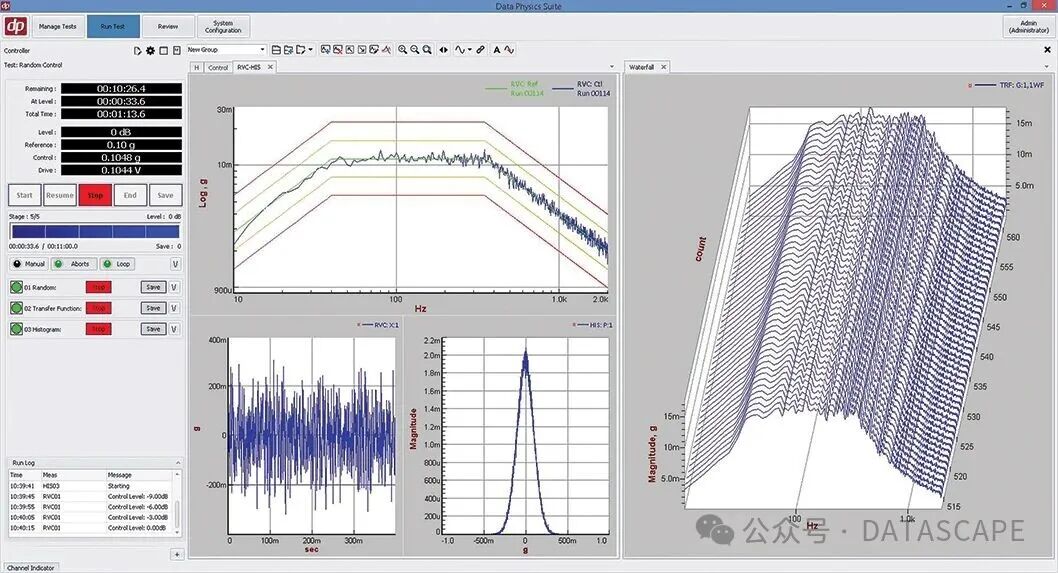Stop the 01 Random measurement

[x=99, y=288]
